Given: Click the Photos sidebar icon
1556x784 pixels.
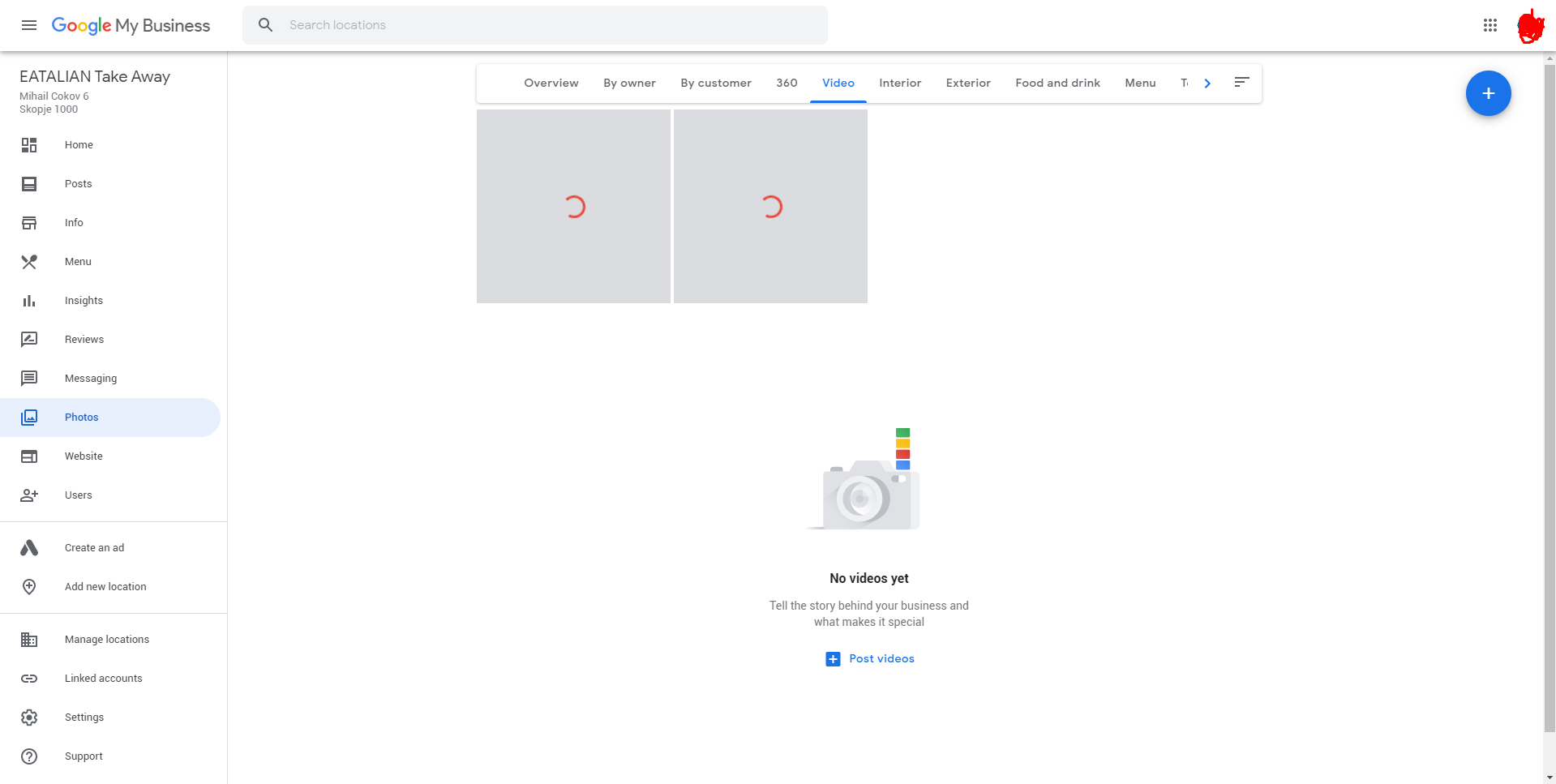Looking at the screenshot, I should [x=29, y=418].
